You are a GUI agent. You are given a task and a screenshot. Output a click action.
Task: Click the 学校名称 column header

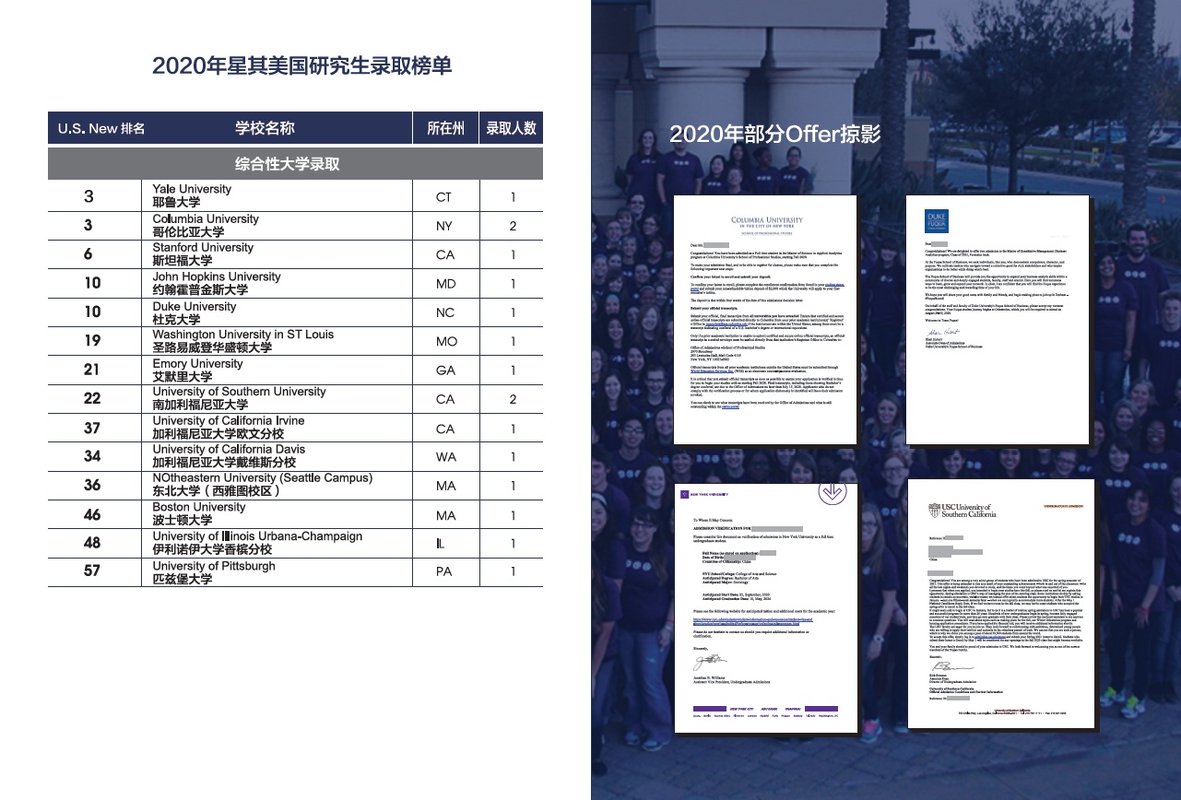coord(264,128)
